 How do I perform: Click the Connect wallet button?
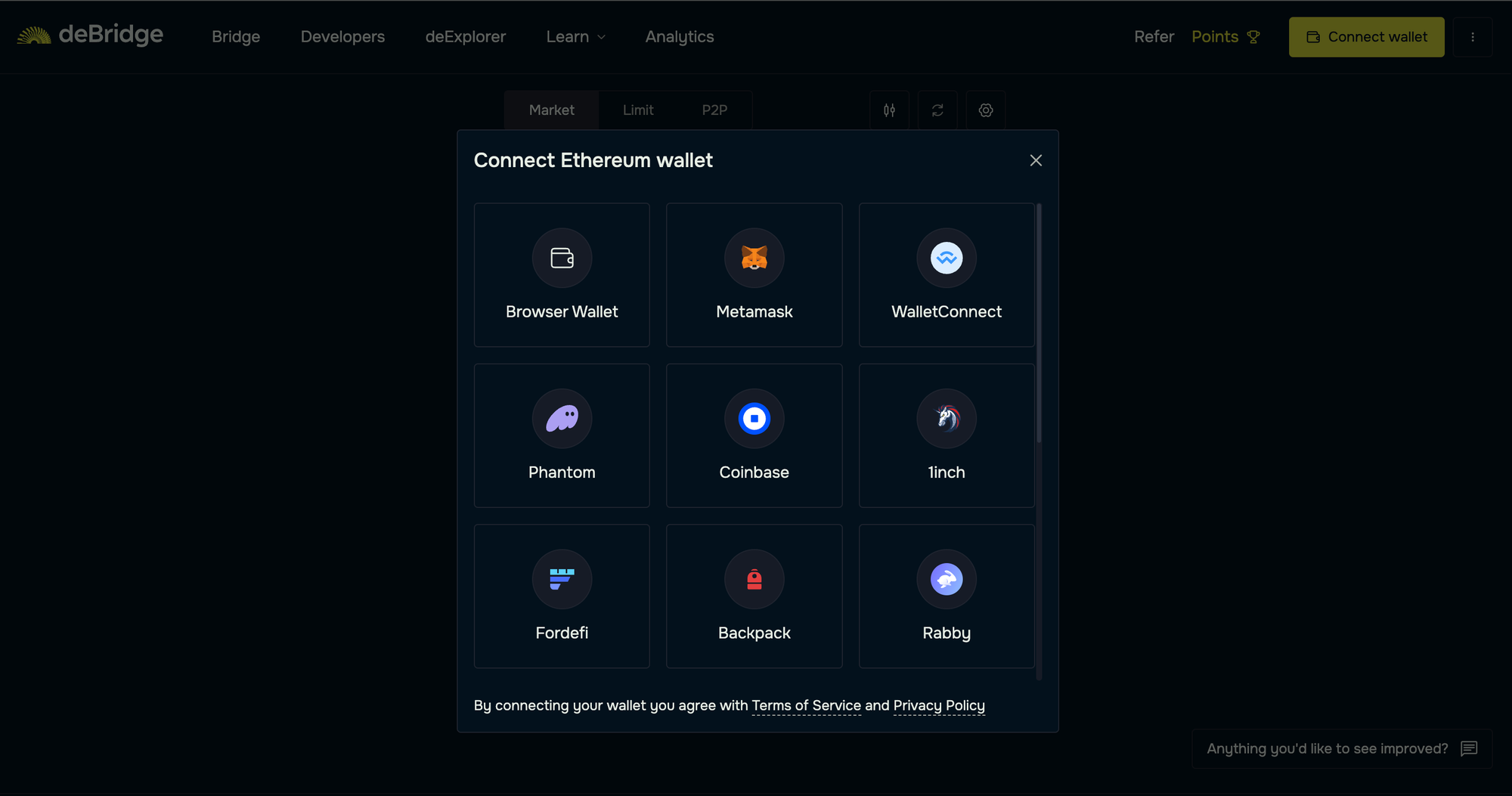[x=1366, y=37]
